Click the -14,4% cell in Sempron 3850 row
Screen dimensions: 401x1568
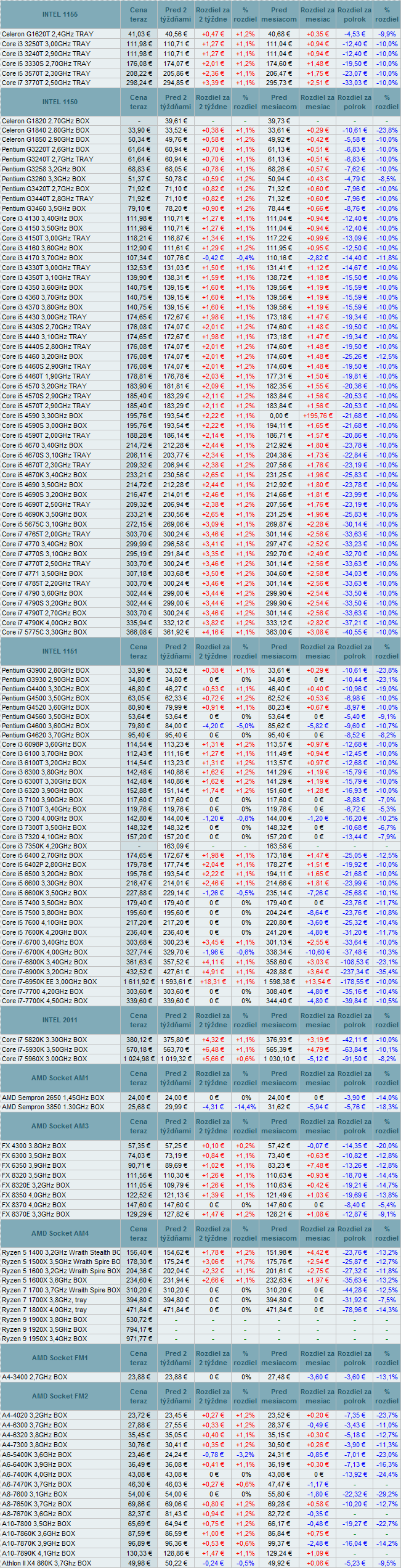click(x=245, y=1107)
